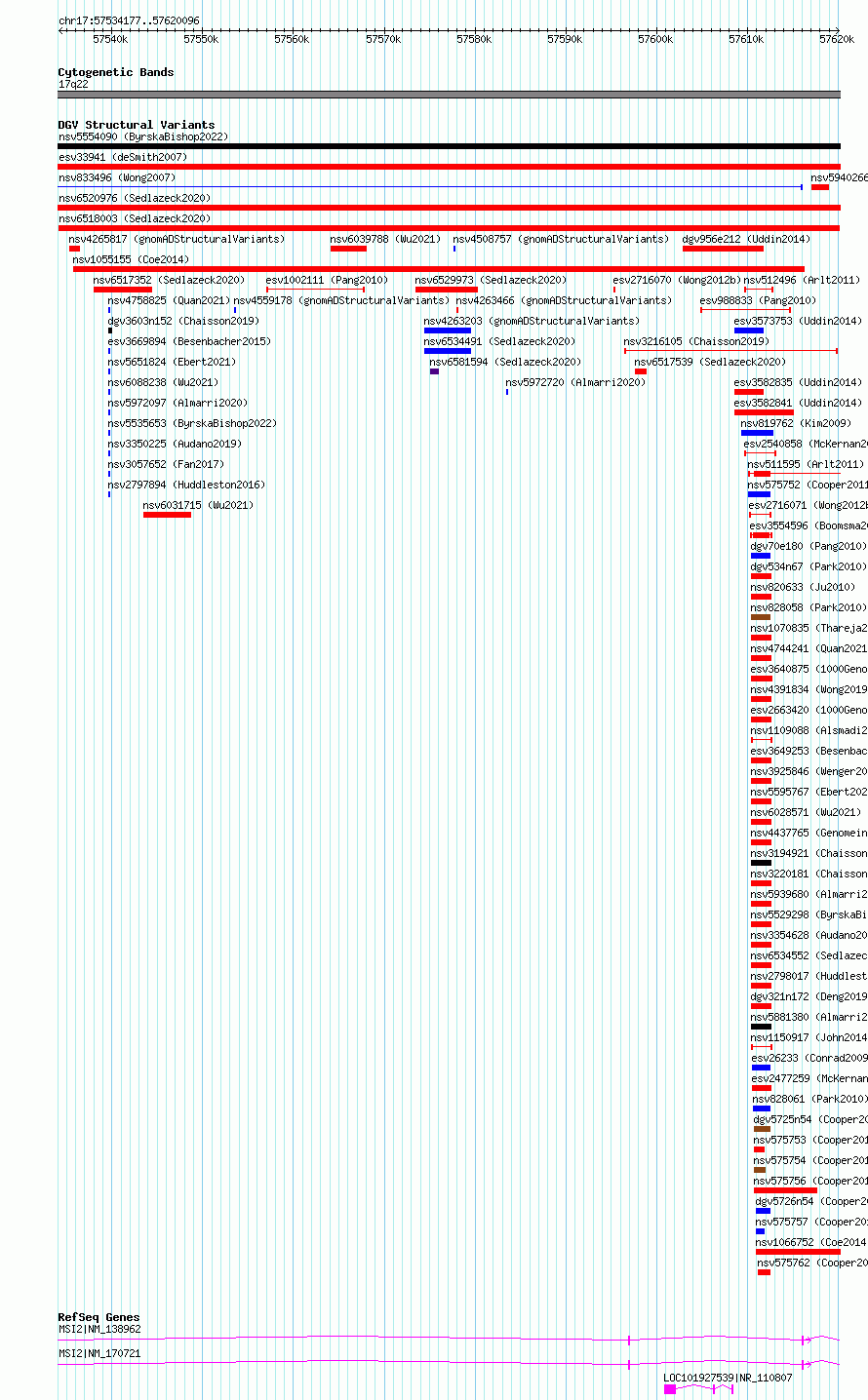The height and width of the screenshot is (1400, 868).
Task: Open the nsv1055155 (Coe2014) label
Action: (x=131, y=259)
